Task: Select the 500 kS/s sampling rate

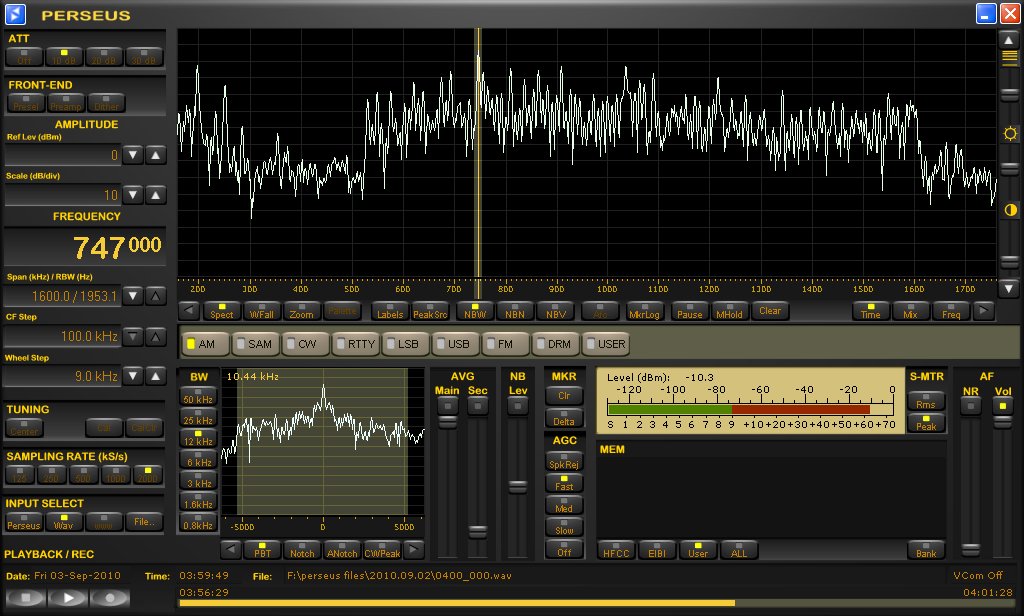Action: pyautogui.click(x=83, y=475)
